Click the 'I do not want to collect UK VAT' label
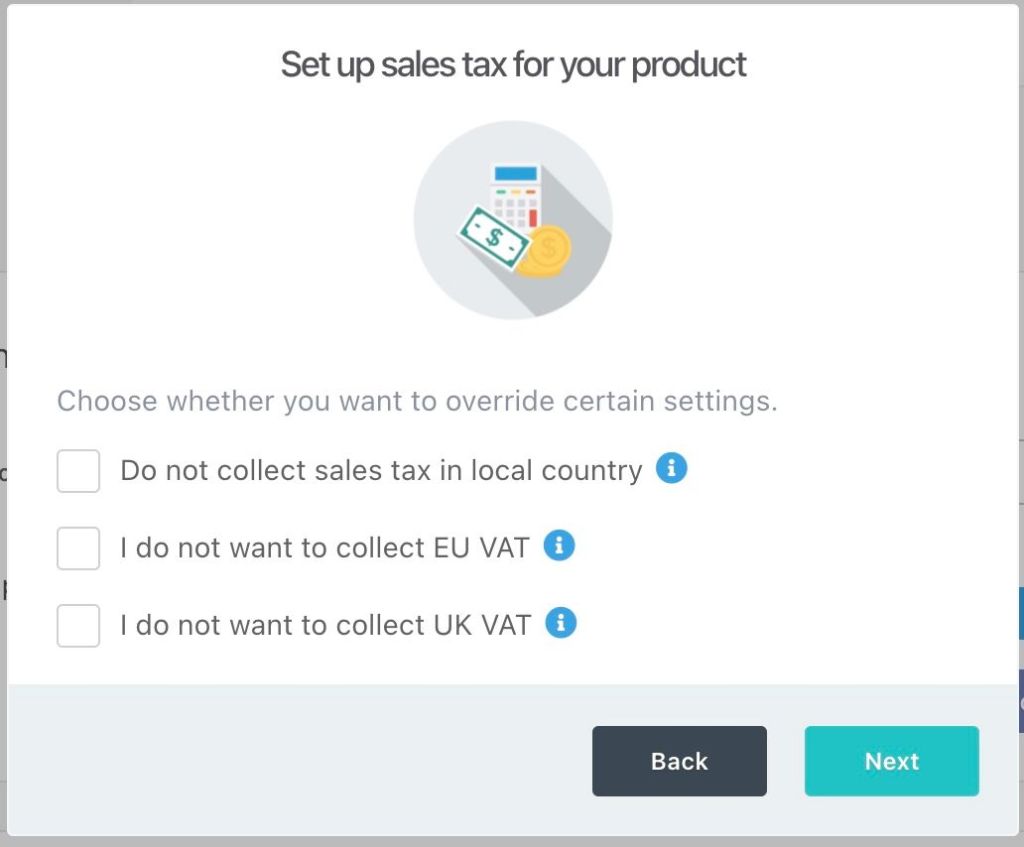1024x847 pixels. [325, 625]
